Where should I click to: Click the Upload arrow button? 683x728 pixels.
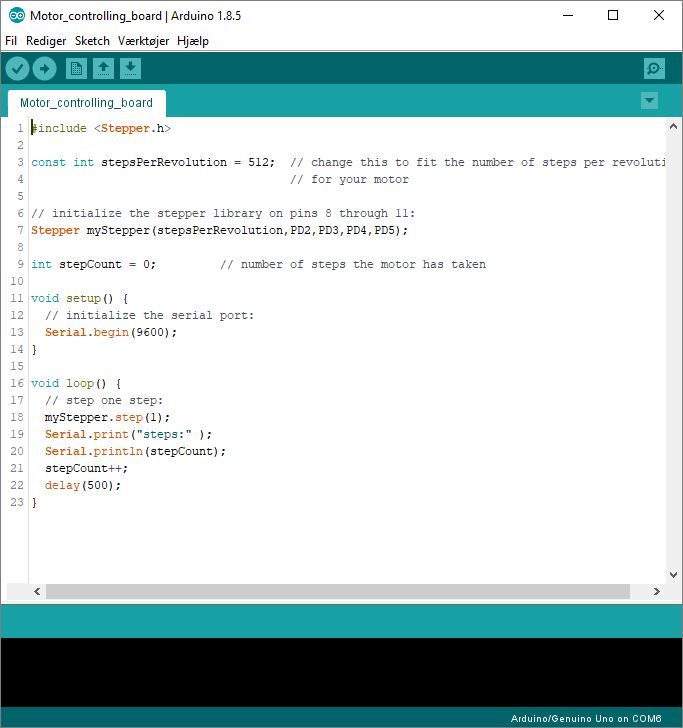[x=45, y=69]
